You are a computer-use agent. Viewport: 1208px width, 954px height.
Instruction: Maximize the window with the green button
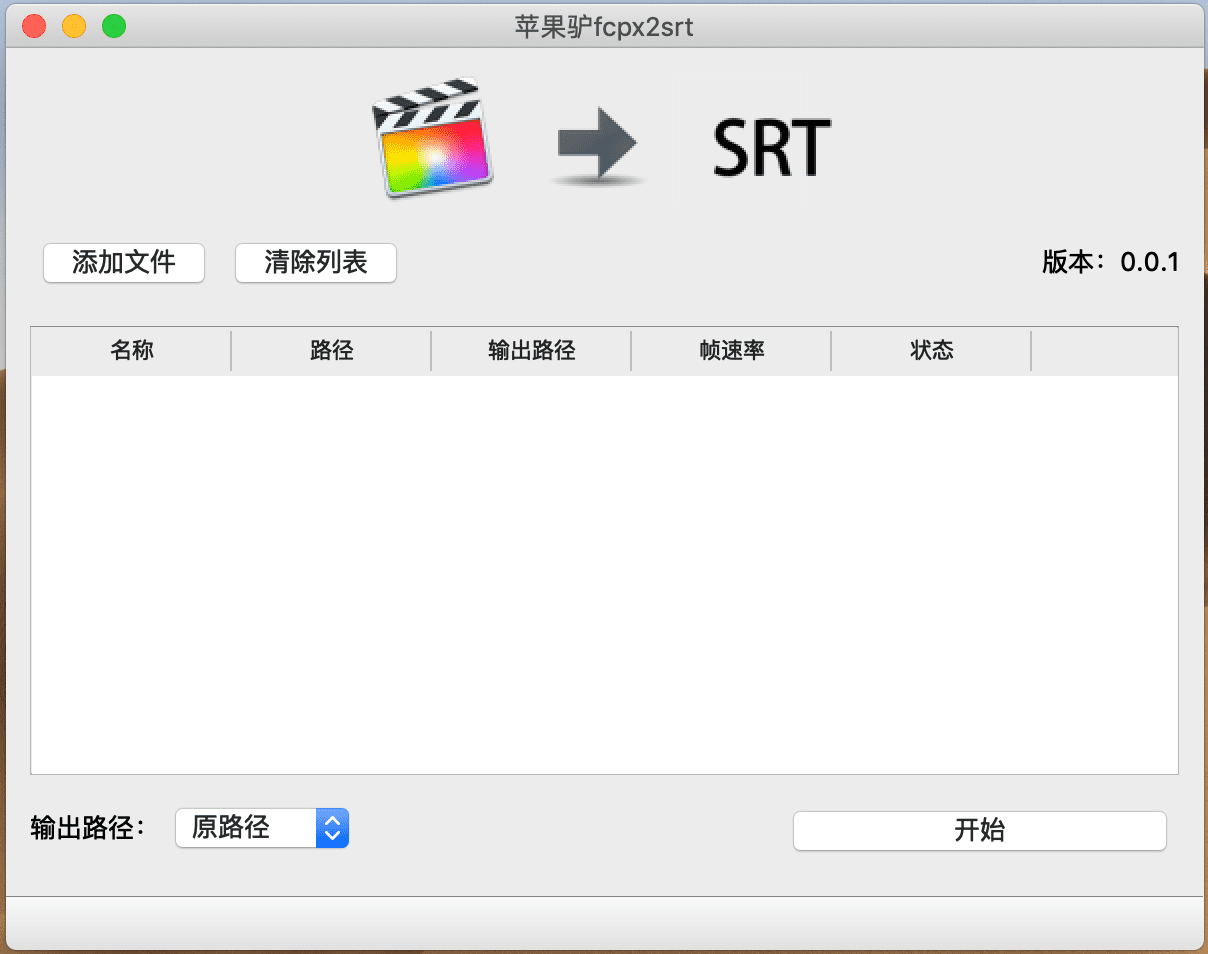pyautogui.click(x=114, y=26)
